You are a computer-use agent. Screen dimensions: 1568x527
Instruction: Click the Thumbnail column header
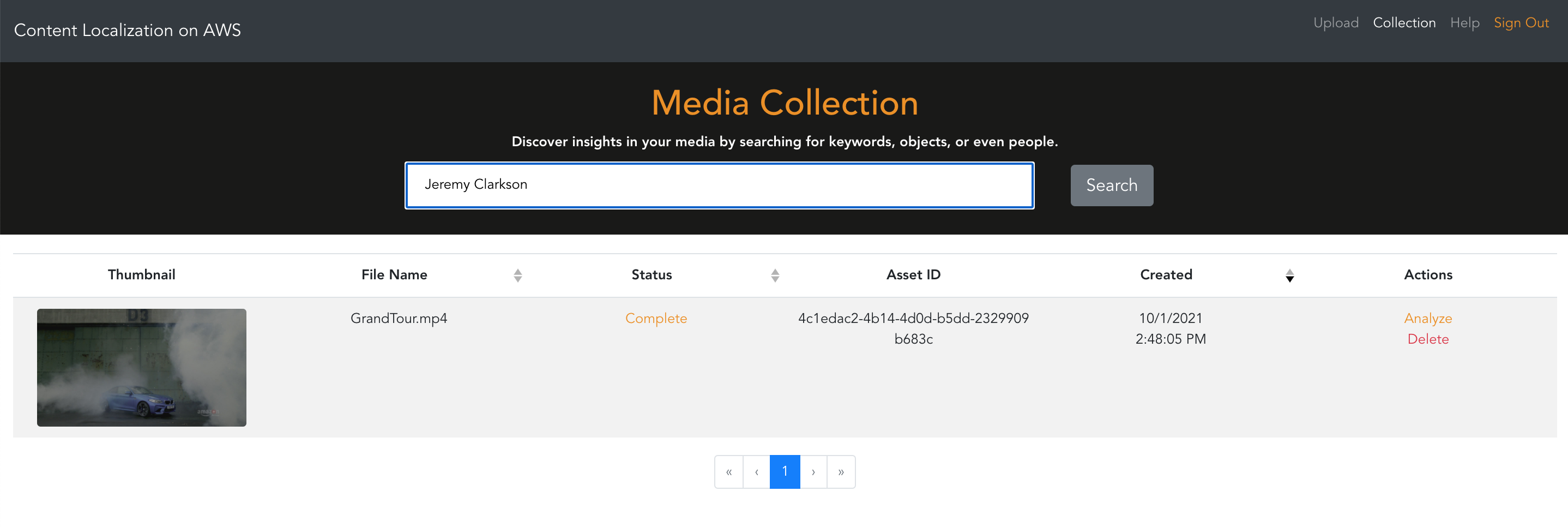click(141, 275)
